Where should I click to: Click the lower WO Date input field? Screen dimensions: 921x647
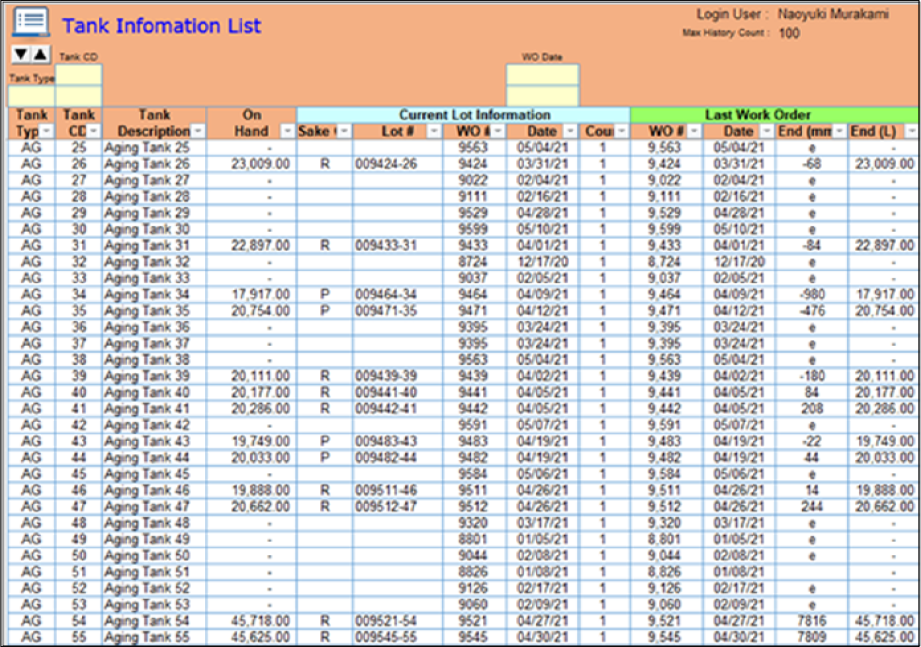point(542,96)
